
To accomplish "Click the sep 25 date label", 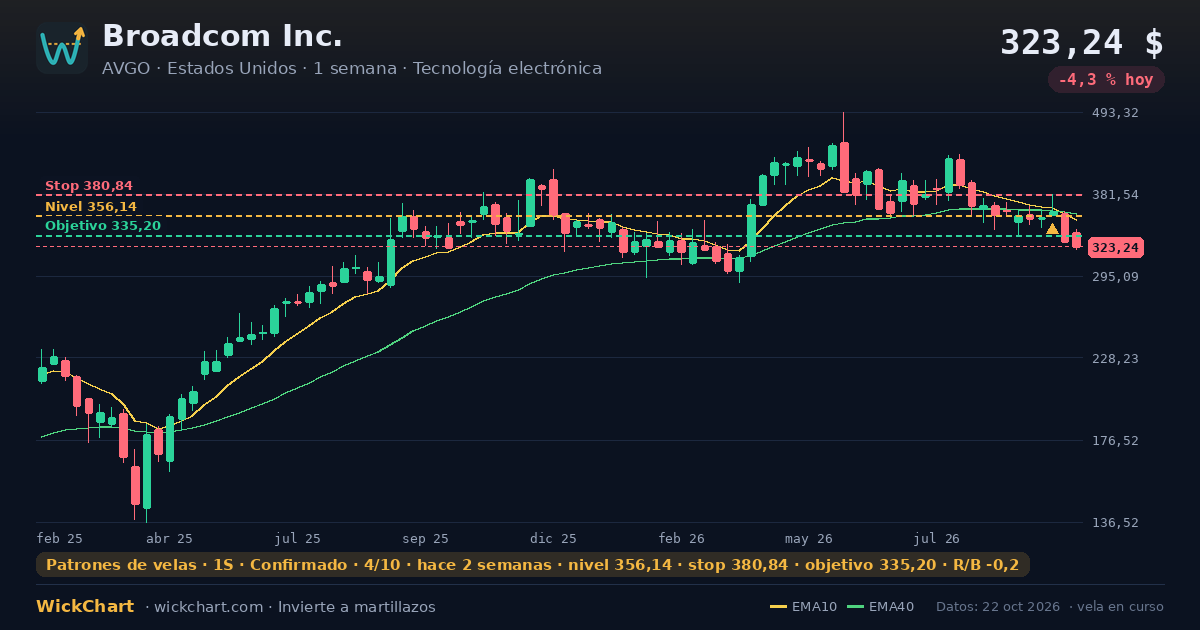I will (425, 538).
